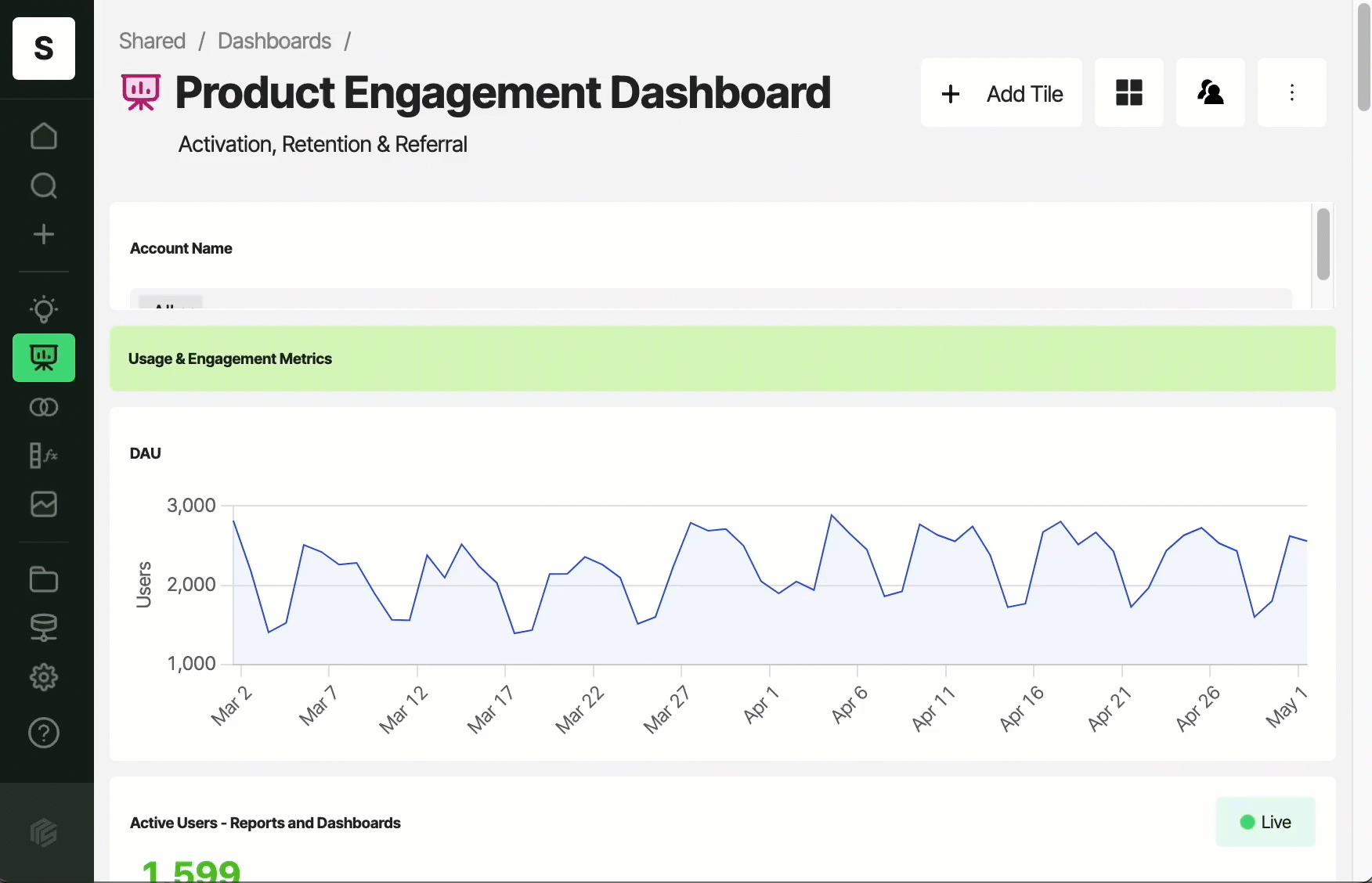1372x883 pixels.
Task: Click the Mar 7 x-axis label
Action: (x=318, y=705)
